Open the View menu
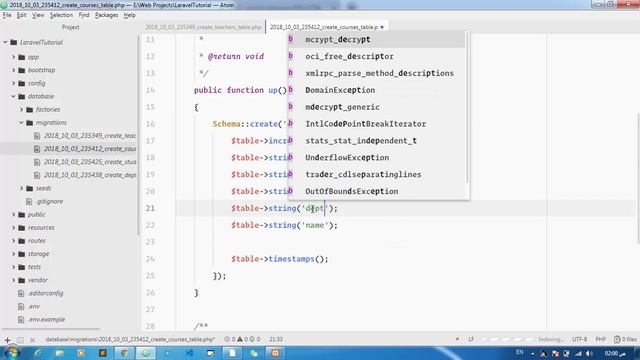The width and height of the screenshot is (640, 360). [x=38, y=15]
